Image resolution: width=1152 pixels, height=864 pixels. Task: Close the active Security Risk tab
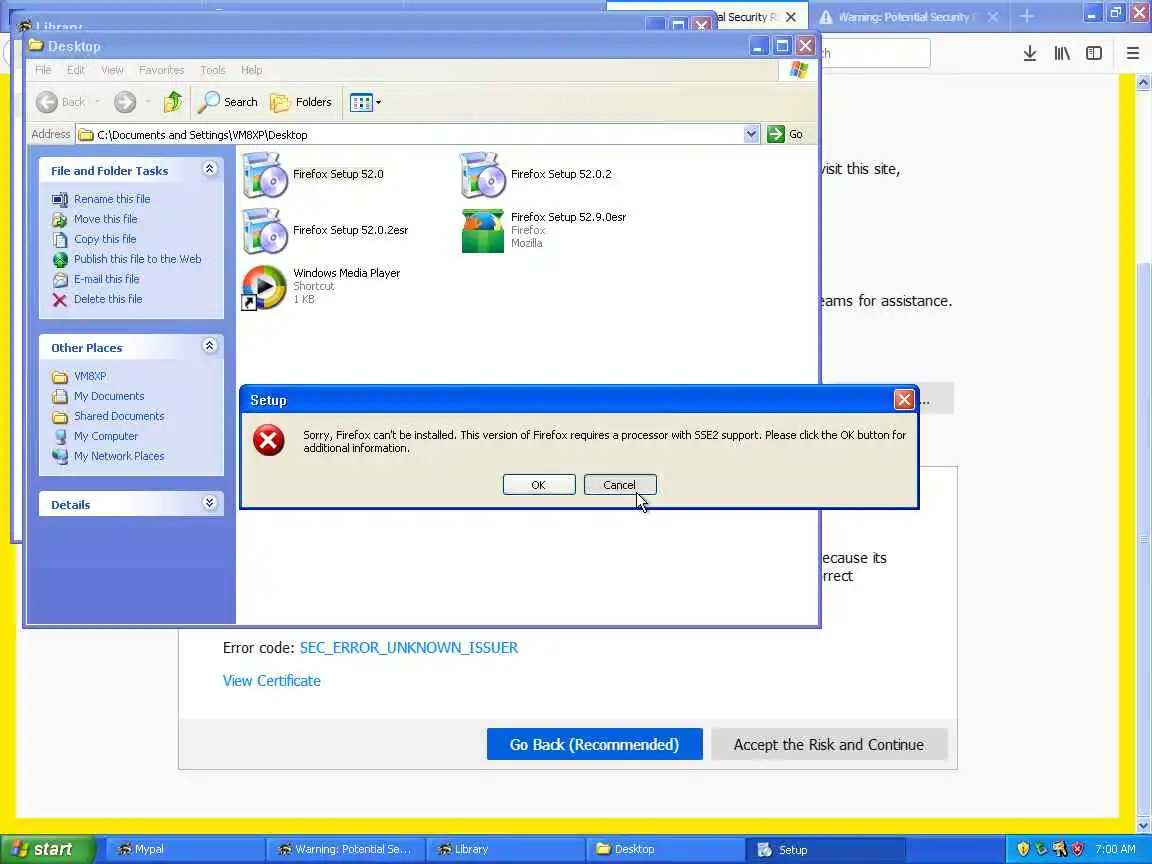pyautogui.click(x=791, y=17)
